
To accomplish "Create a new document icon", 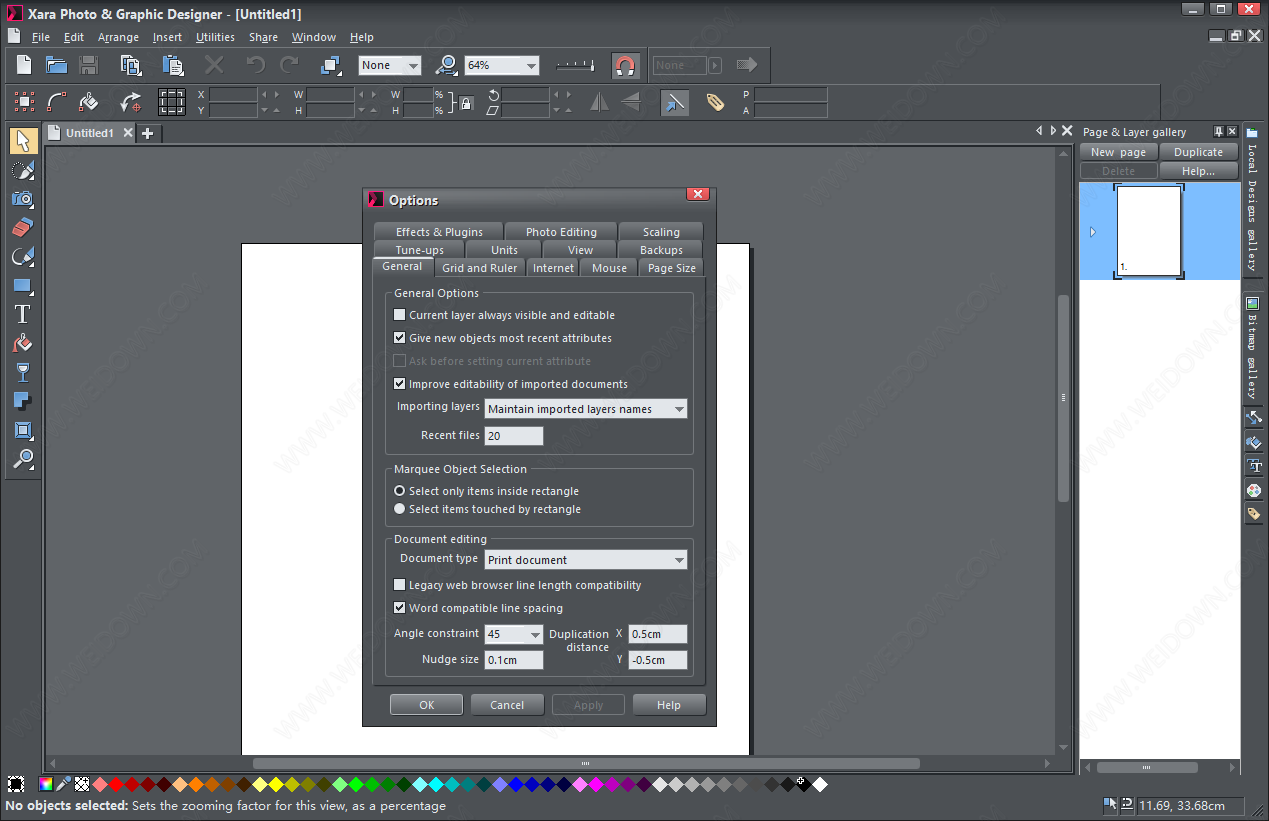I will coord(24,65).
